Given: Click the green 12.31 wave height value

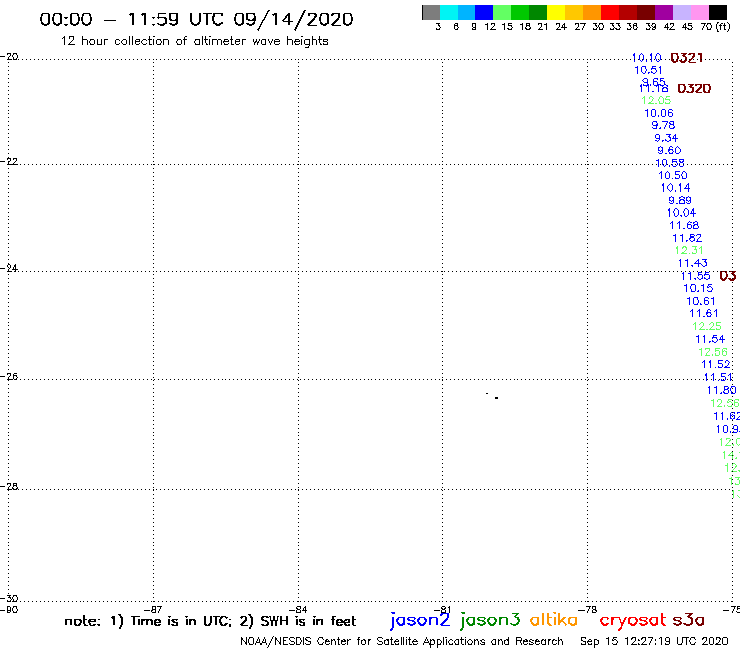Looking at the screenshot, I should [x=689, y=251].
